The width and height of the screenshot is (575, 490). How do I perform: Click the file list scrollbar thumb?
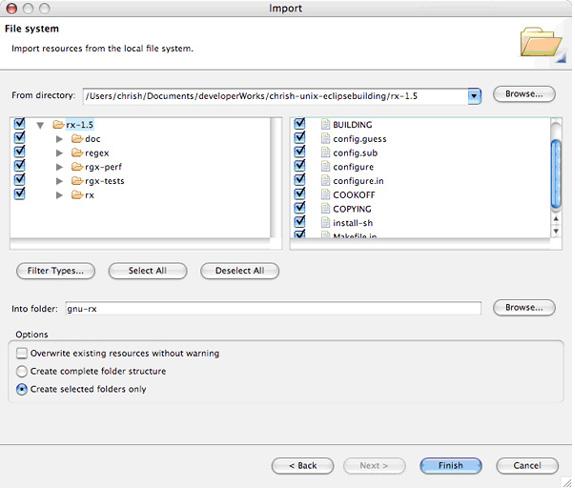(x=556, y=175)
